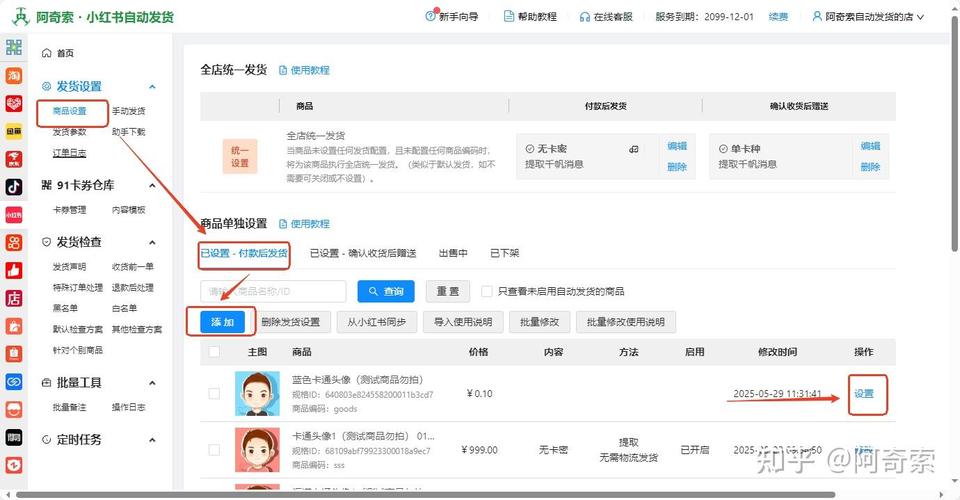960x500 pixels.
Task: Open 帮助教程 document icon in header
Action: (509, 17)
